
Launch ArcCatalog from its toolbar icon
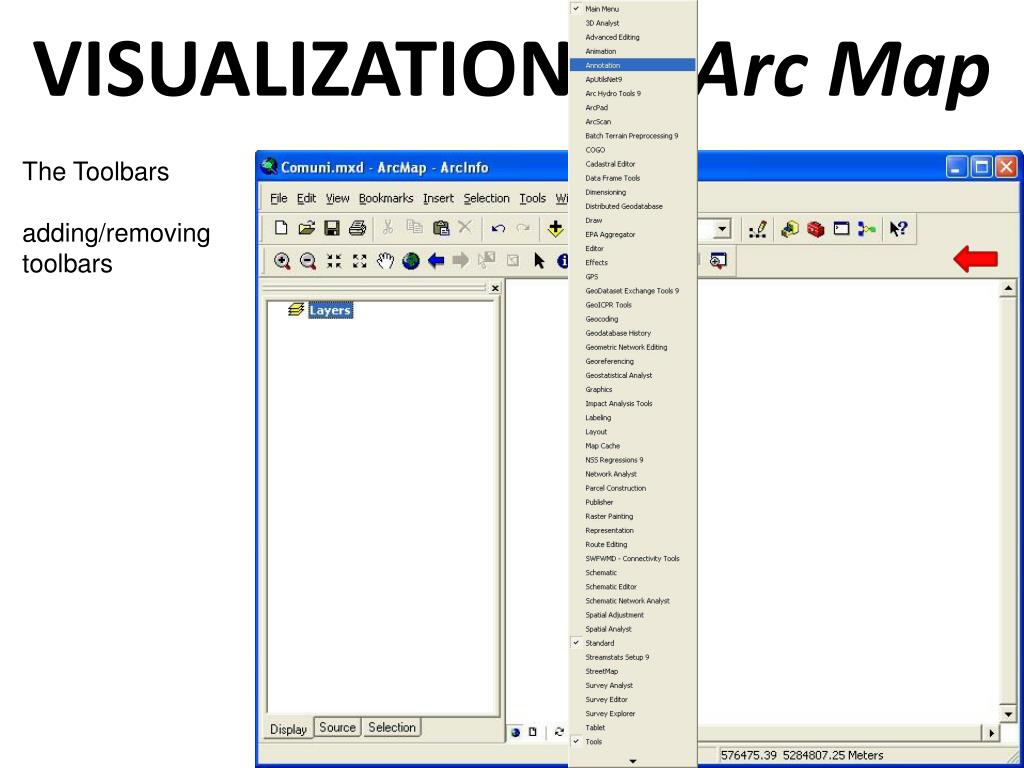(790, 229)
